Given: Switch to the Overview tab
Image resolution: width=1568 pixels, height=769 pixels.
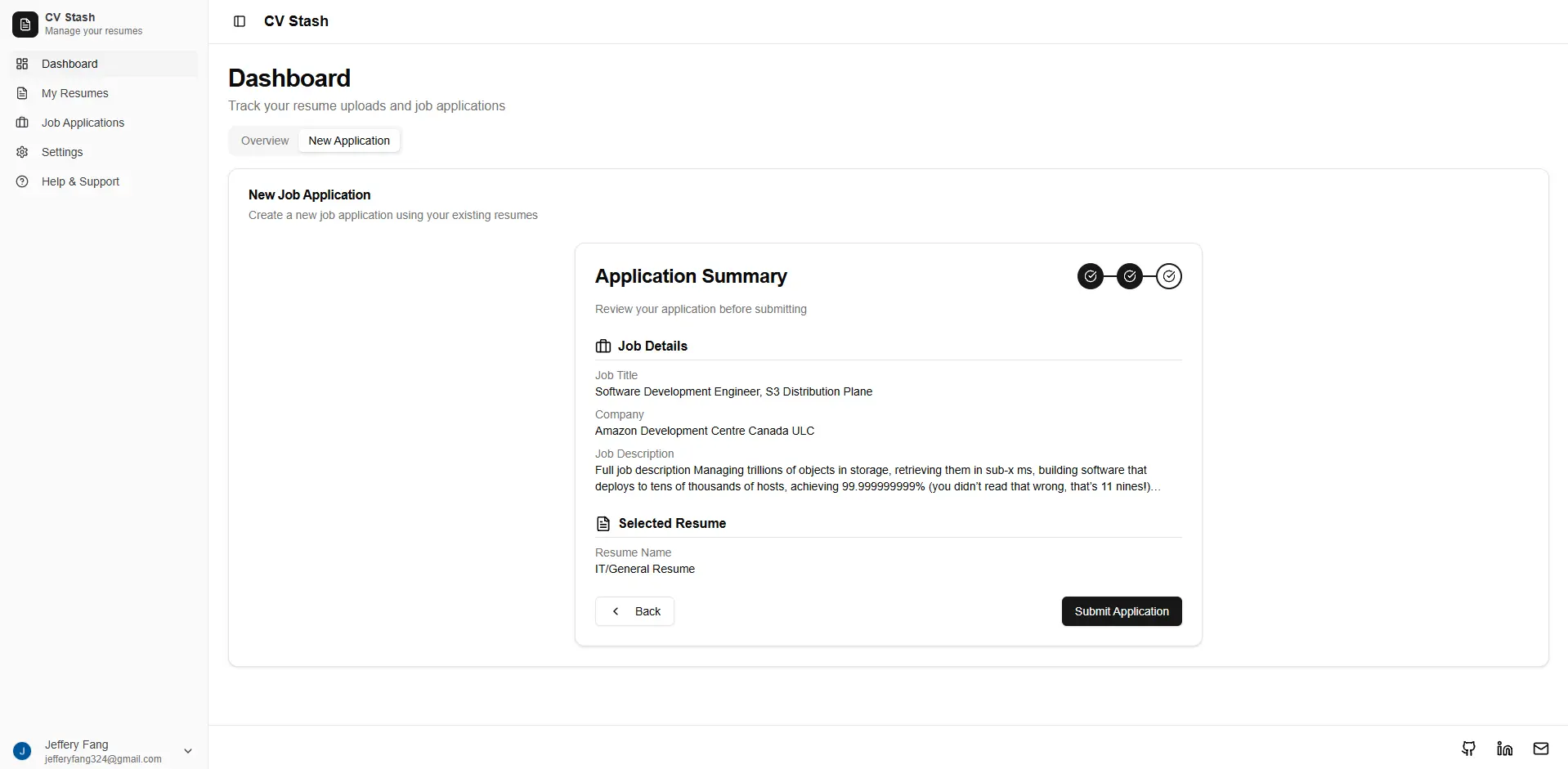Looking at the screenshot, I should tap(265, 141).
